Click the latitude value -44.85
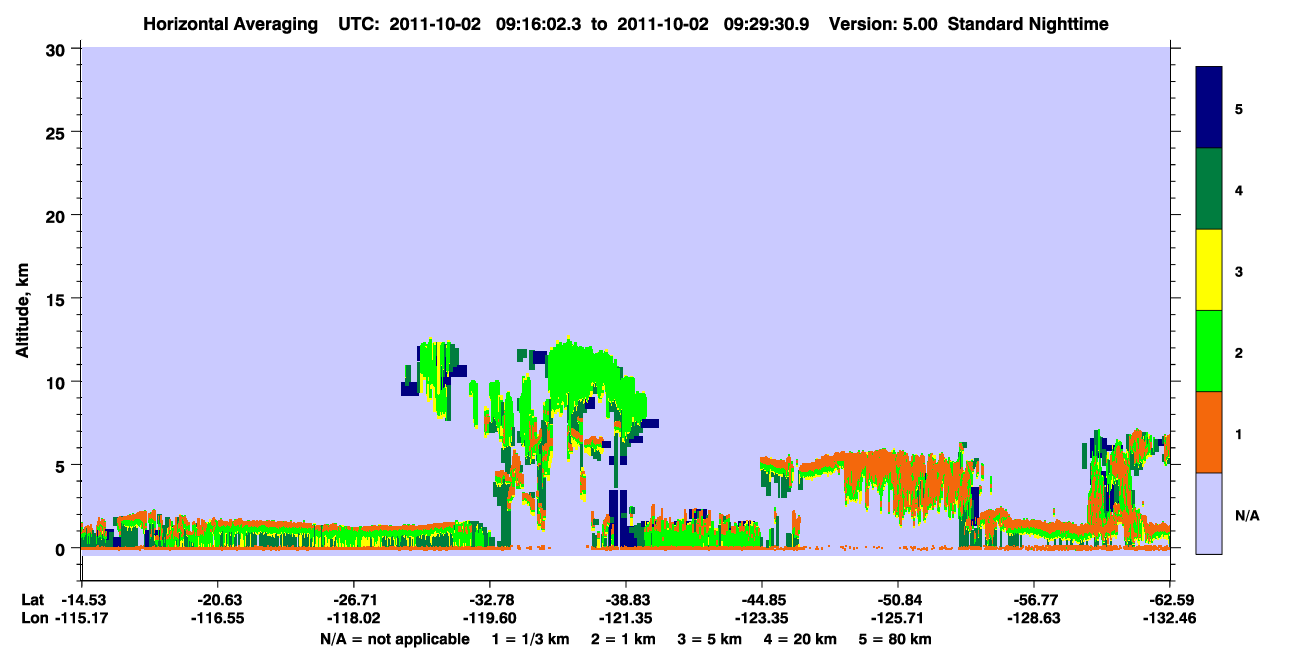1300x667 pixels. pyautogui.click(x=762, y=600)
